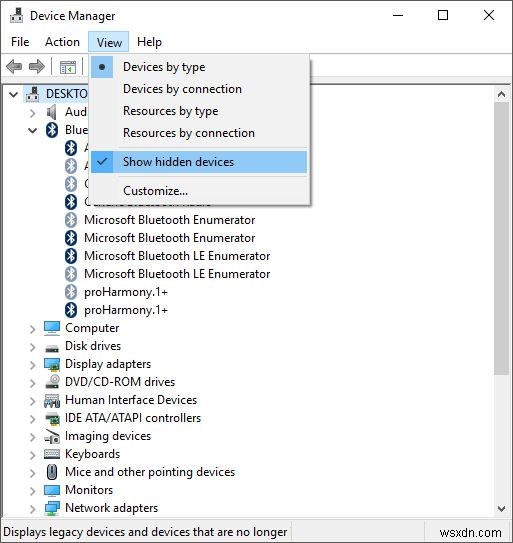Select the Imaging devices label
Image resolution: width=513 pixels, height=543 pixels.
click(108, 436)
